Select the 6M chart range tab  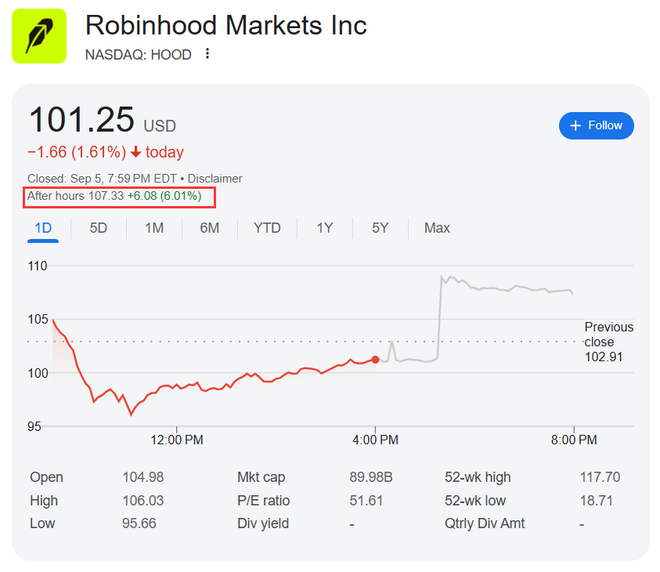209,228
